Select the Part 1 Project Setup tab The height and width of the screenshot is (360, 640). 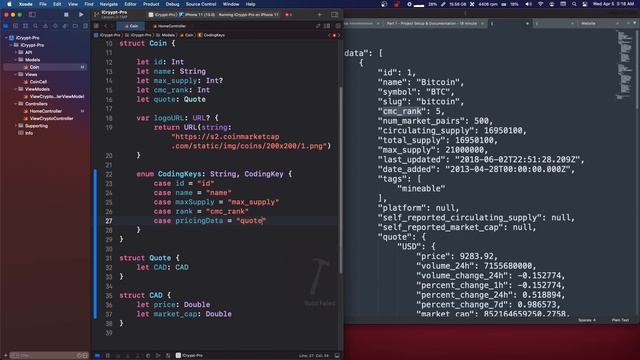coord(432,24)
